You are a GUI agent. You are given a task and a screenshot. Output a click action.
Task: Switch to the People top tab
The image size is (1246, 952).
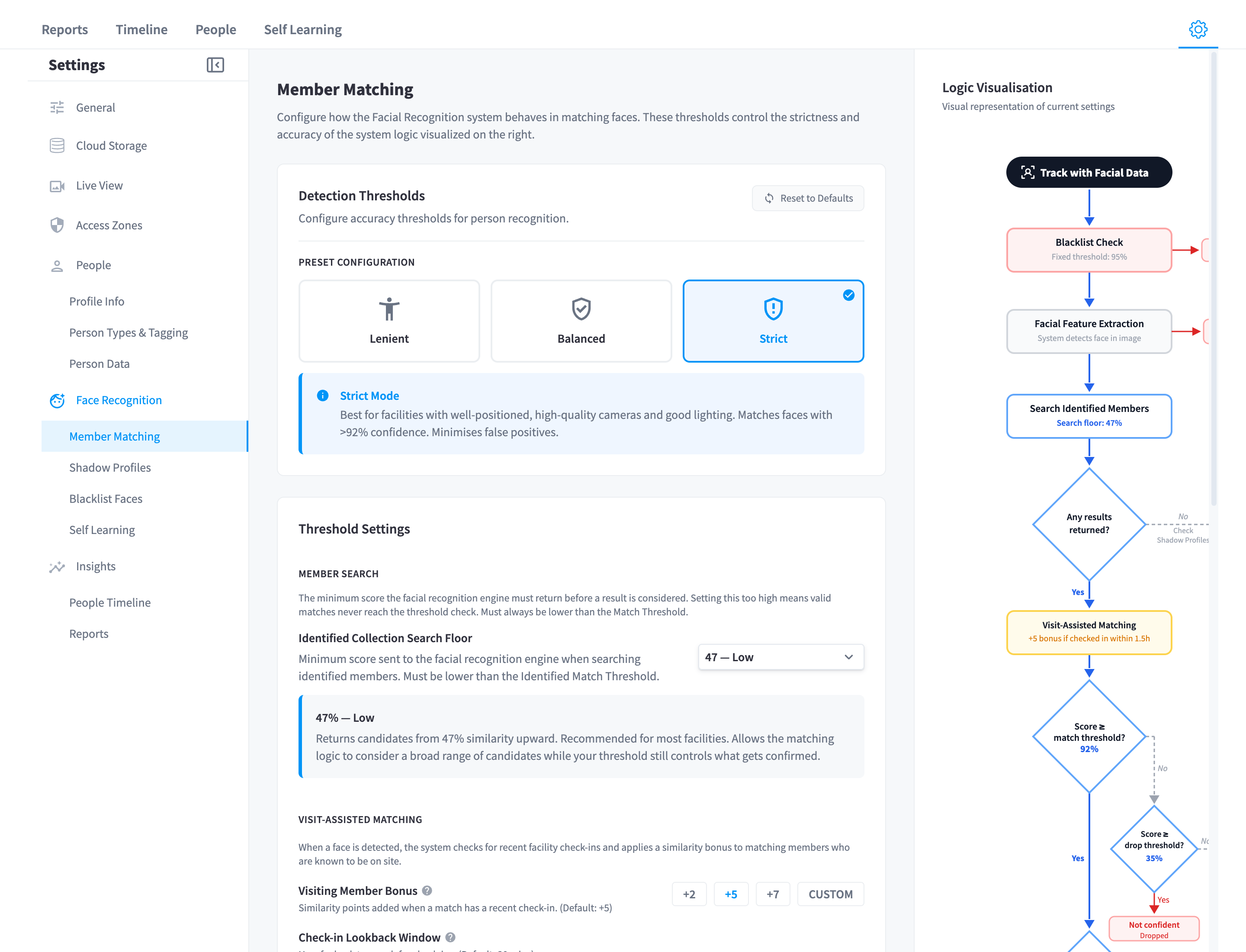click(x=216, y=29)
